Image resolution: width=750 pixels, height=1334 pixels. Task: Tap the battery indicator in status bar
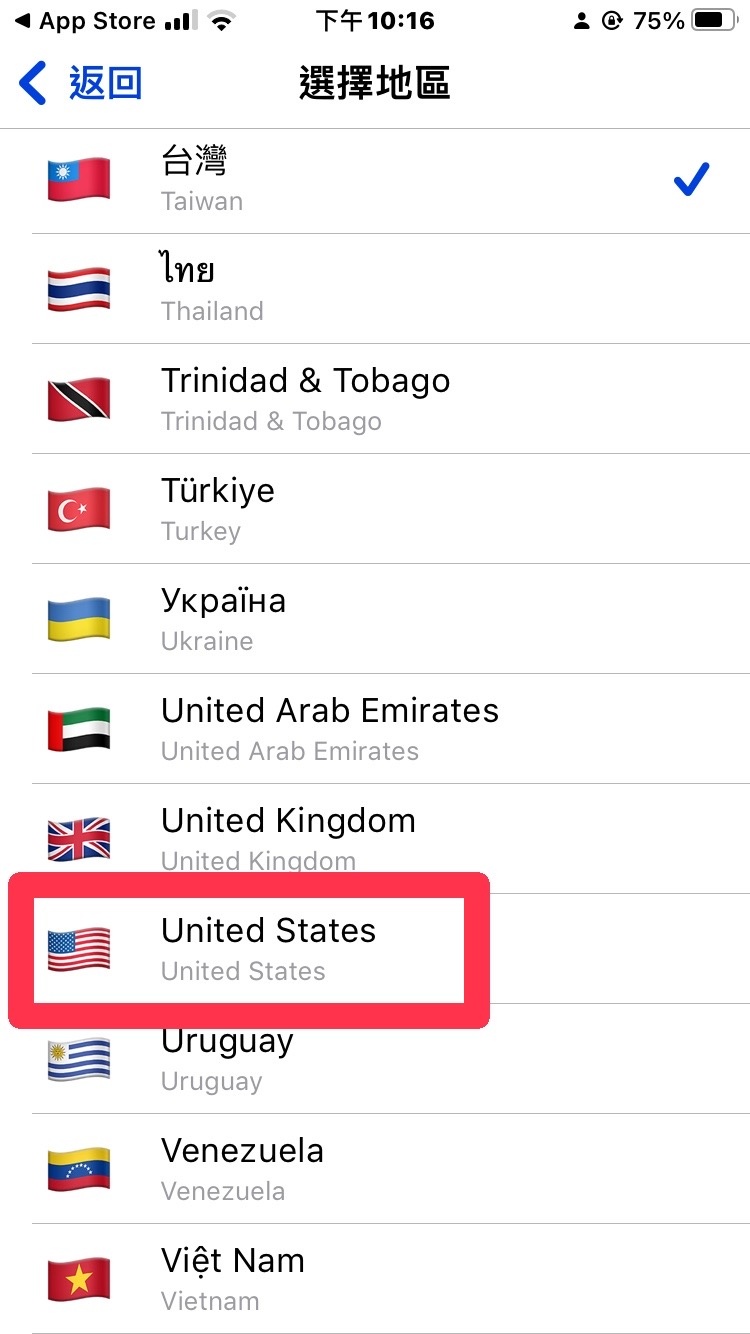pos(713,21)
